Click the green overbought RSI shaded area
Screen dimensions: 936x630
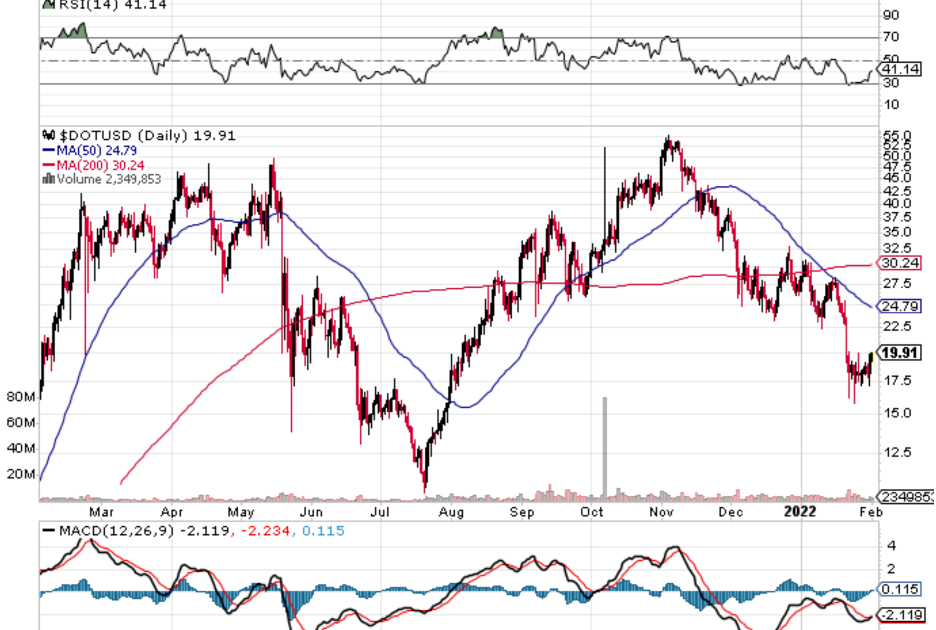[72, 31]
